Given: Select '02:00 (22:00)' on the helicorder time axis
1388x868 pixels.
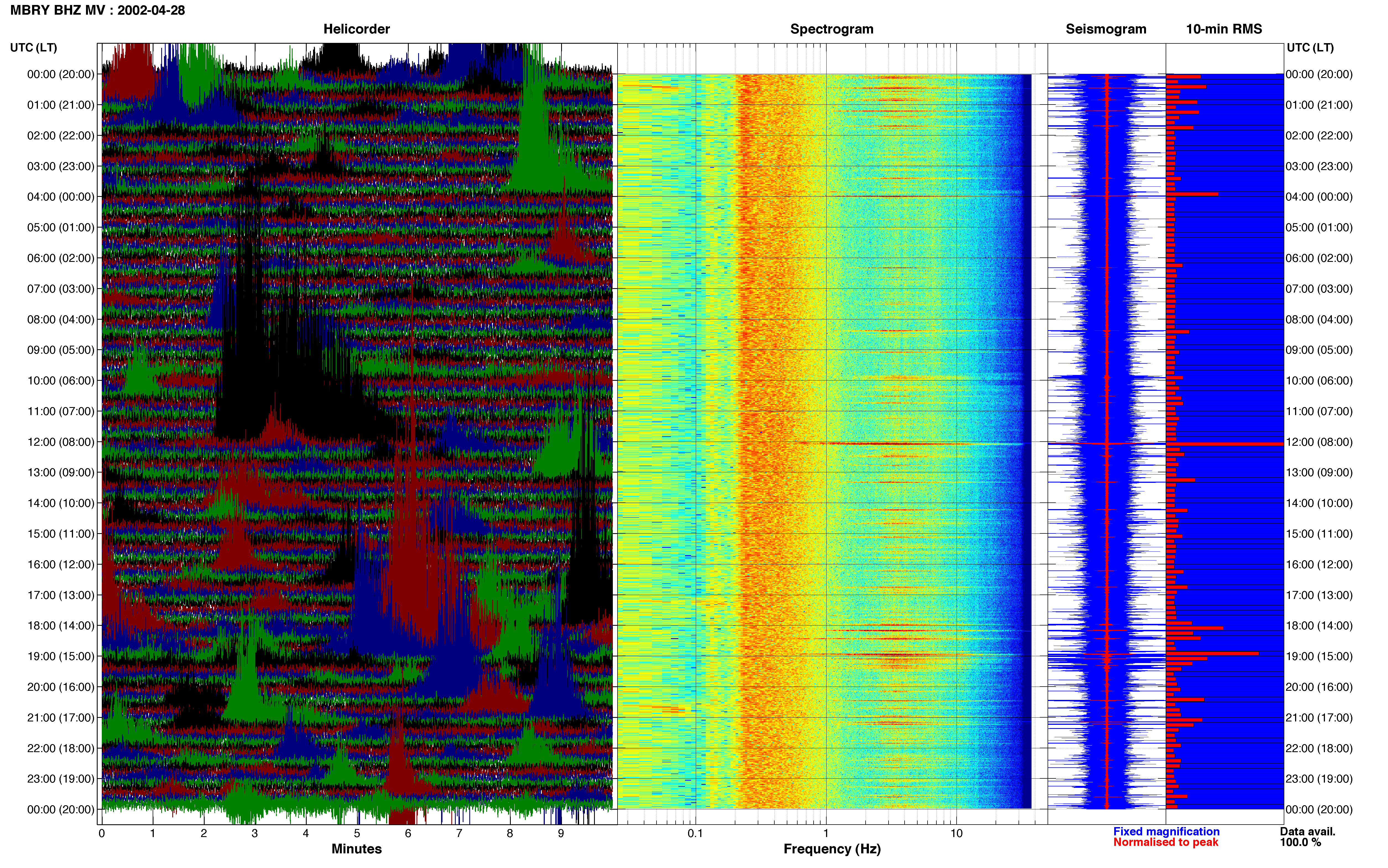Looking at the screenshot, I should (61, 135).
